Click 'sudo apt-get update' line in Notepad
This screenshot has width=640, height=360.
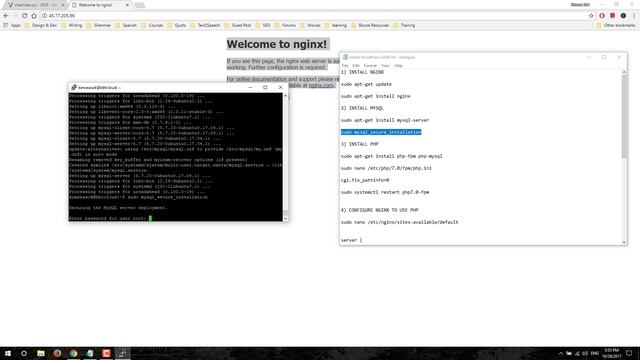(366, 84)
